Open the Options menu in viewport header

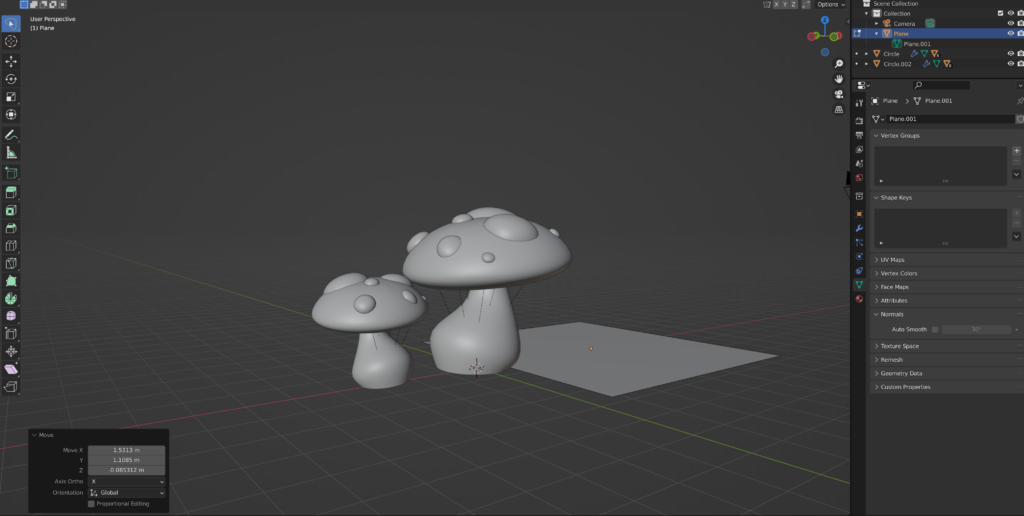[829, 5]
